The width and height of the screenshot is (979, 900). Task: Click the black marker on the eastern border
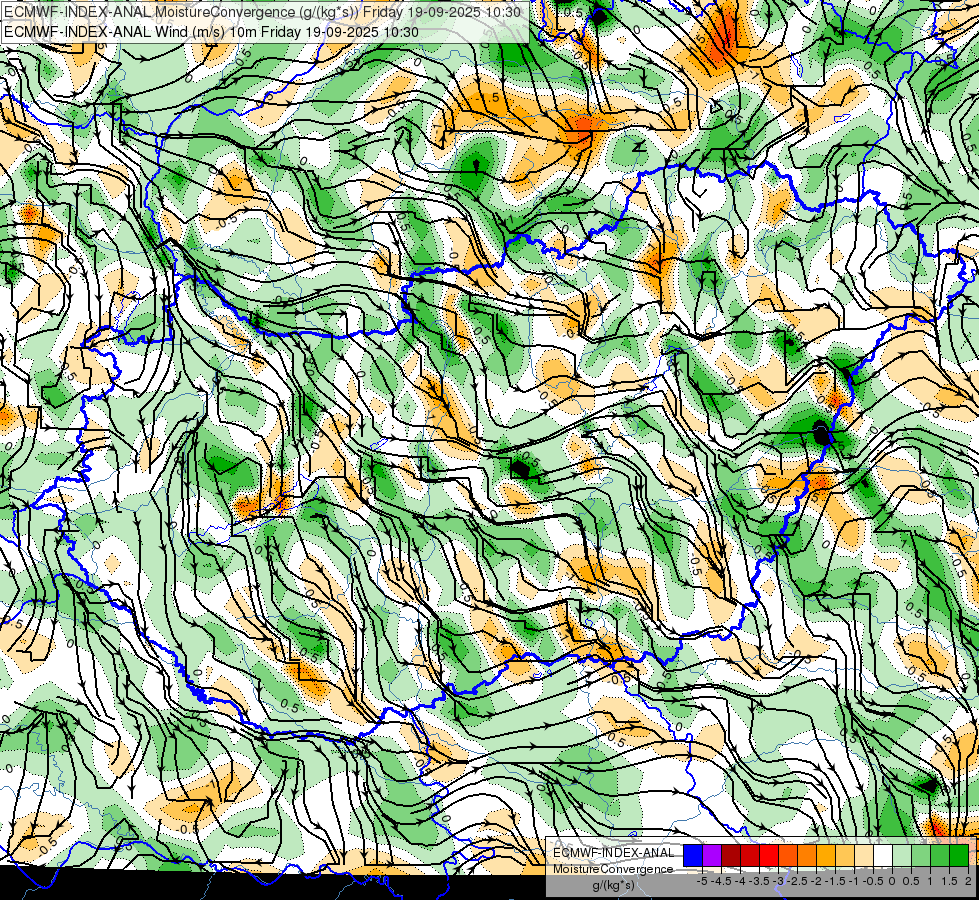(x=822, y=434)
